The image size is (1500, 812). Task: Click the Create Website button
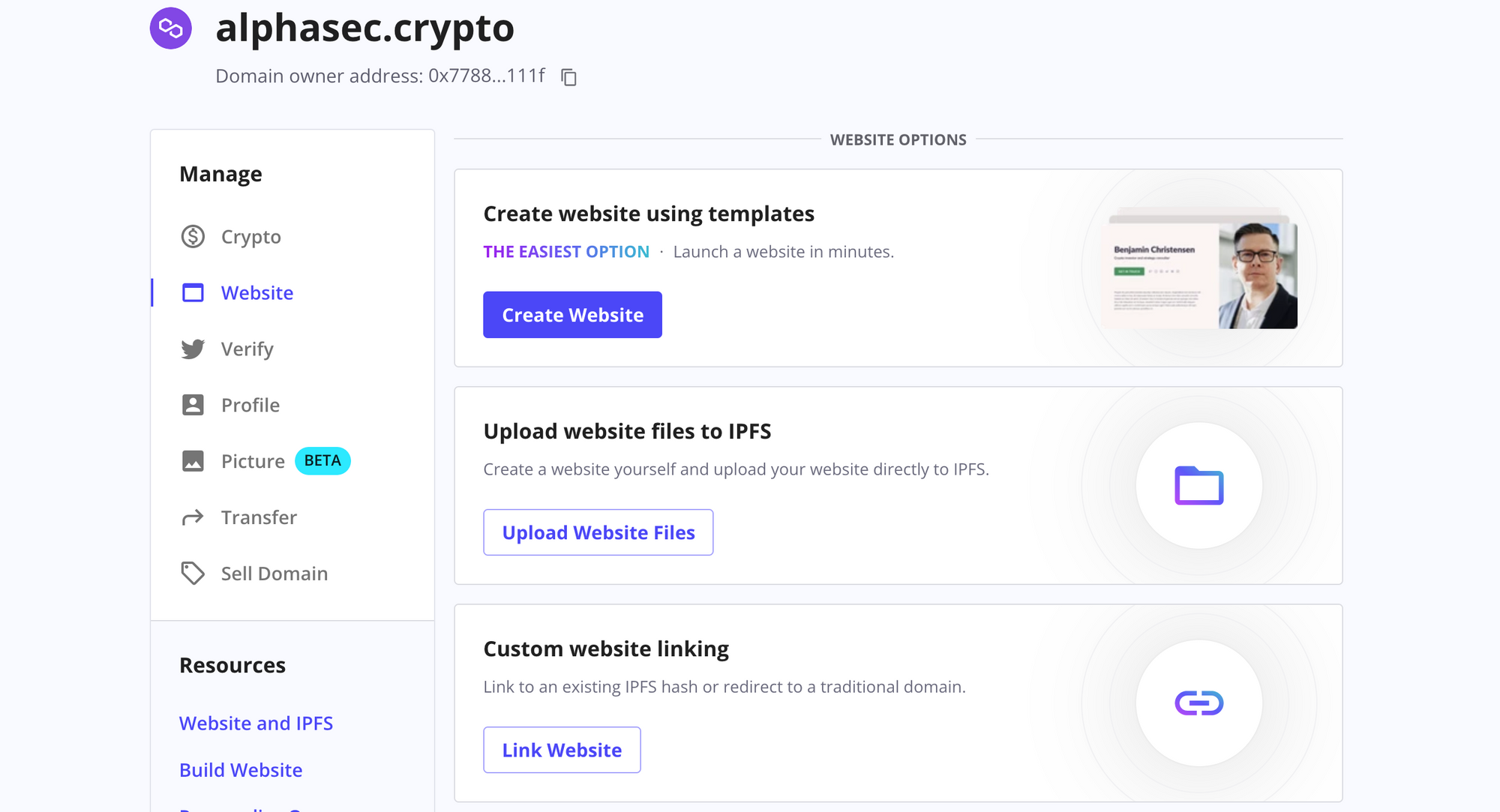click(x=572, y=314)
